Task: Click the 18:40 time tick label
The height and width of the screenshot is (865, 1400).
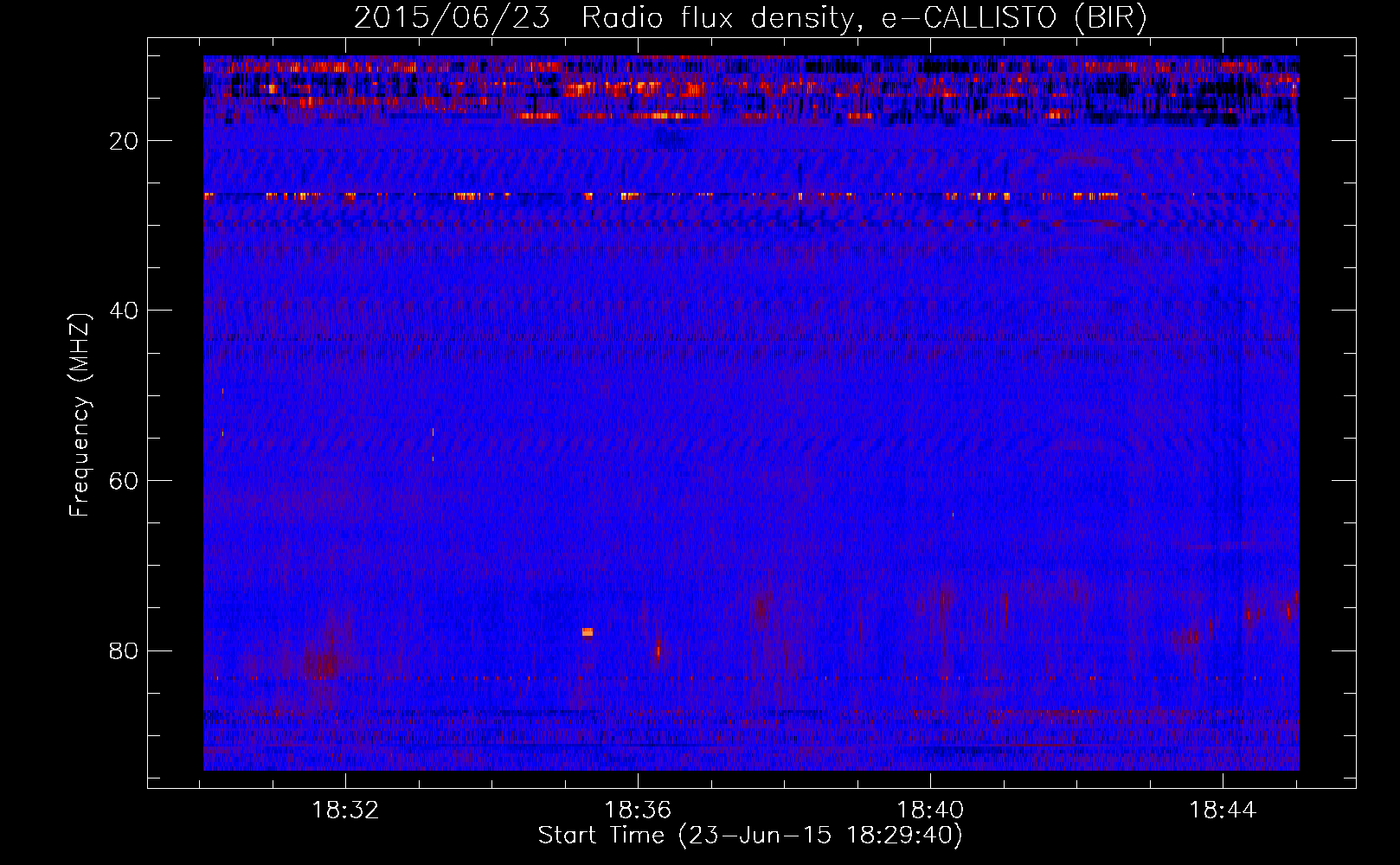Action: click(930, 811)
